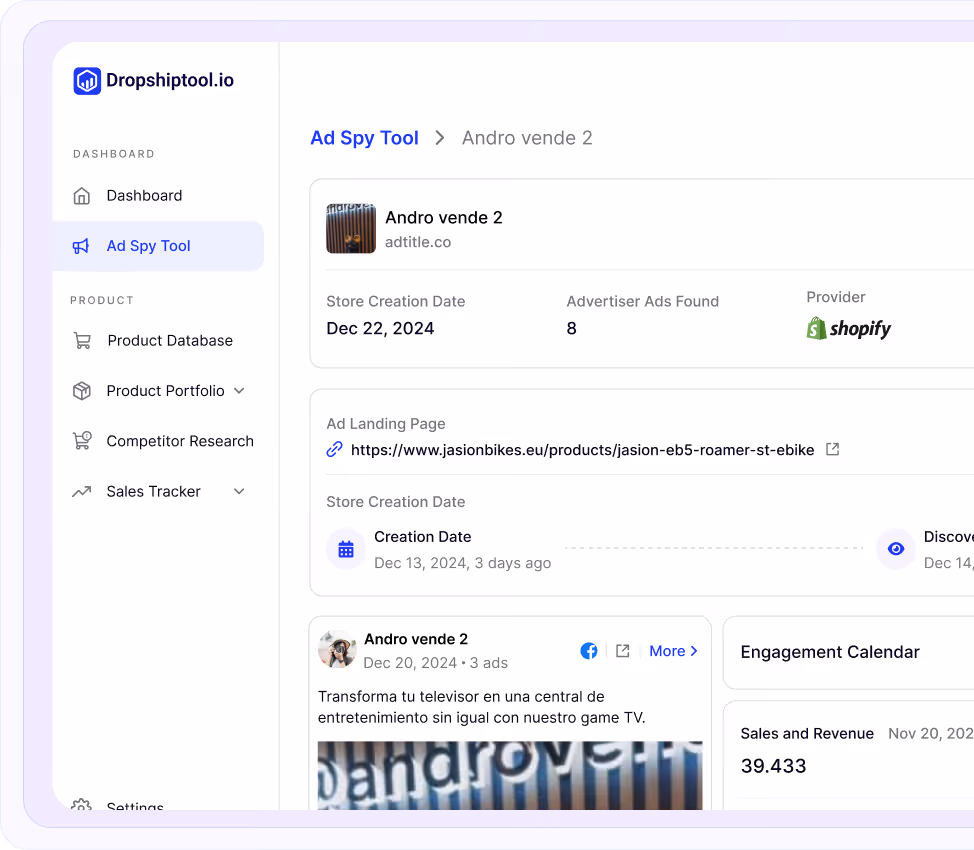This screenshot has height=850, width=974.
Task: Click the ad creative image preview
Action: (510, 775)
